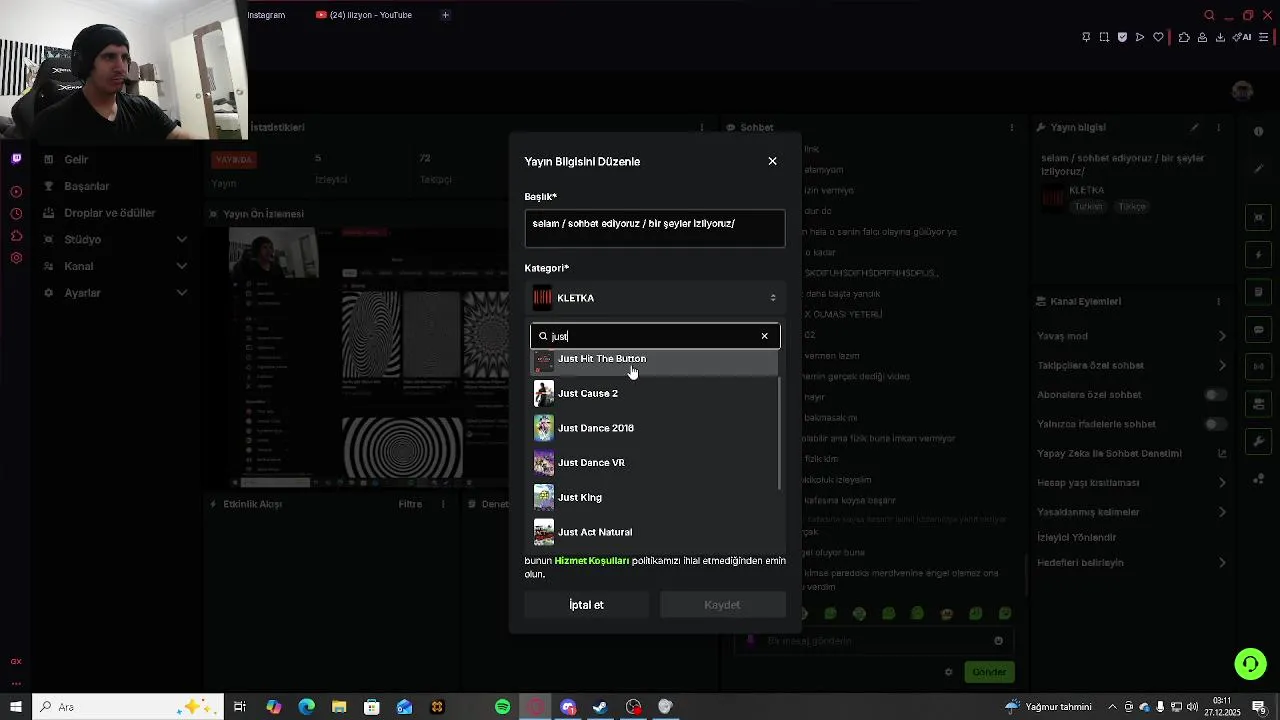The height and width of the screenshot is (720, 1280).
Task: Choose the Just King category
Action: [654, 497]
